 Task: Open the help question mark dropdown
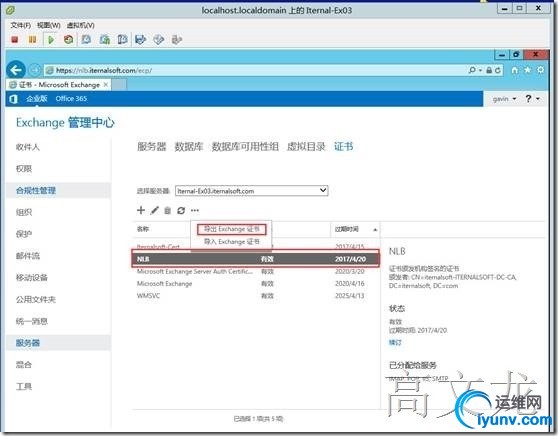tap(532, 99)
